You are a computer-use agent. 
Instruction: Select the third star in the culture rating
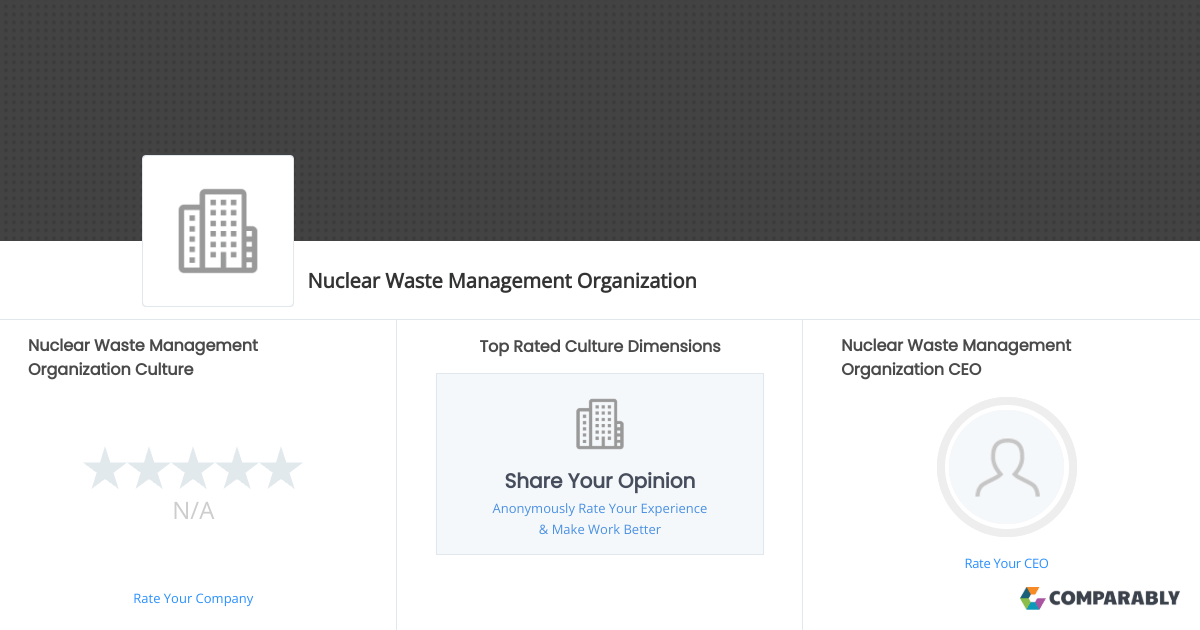[x=193, y=467]
